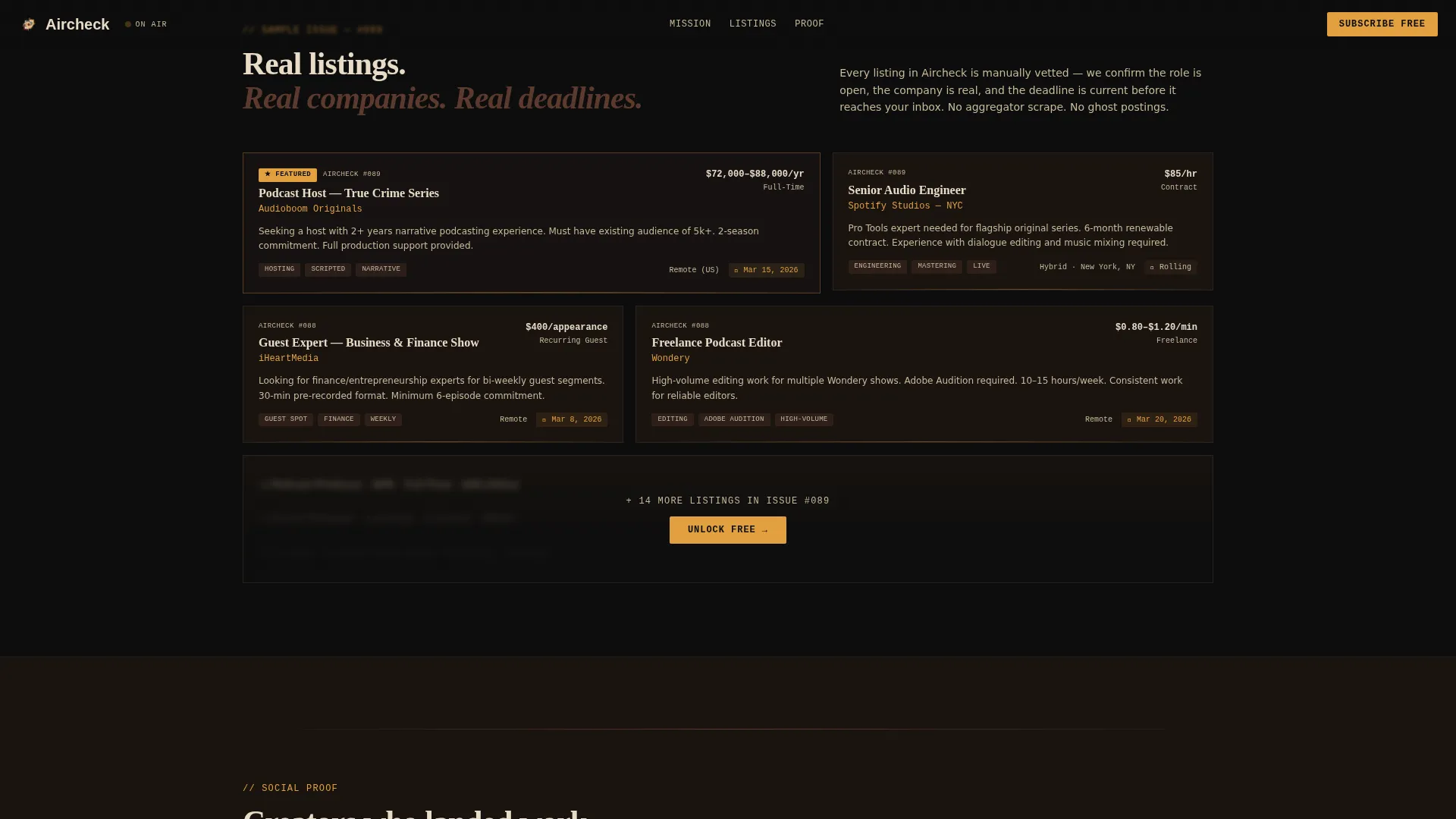Click the Mar 20, 2026 deadline badge
Screen dimensions: 1456x819
coord(1159,420)
